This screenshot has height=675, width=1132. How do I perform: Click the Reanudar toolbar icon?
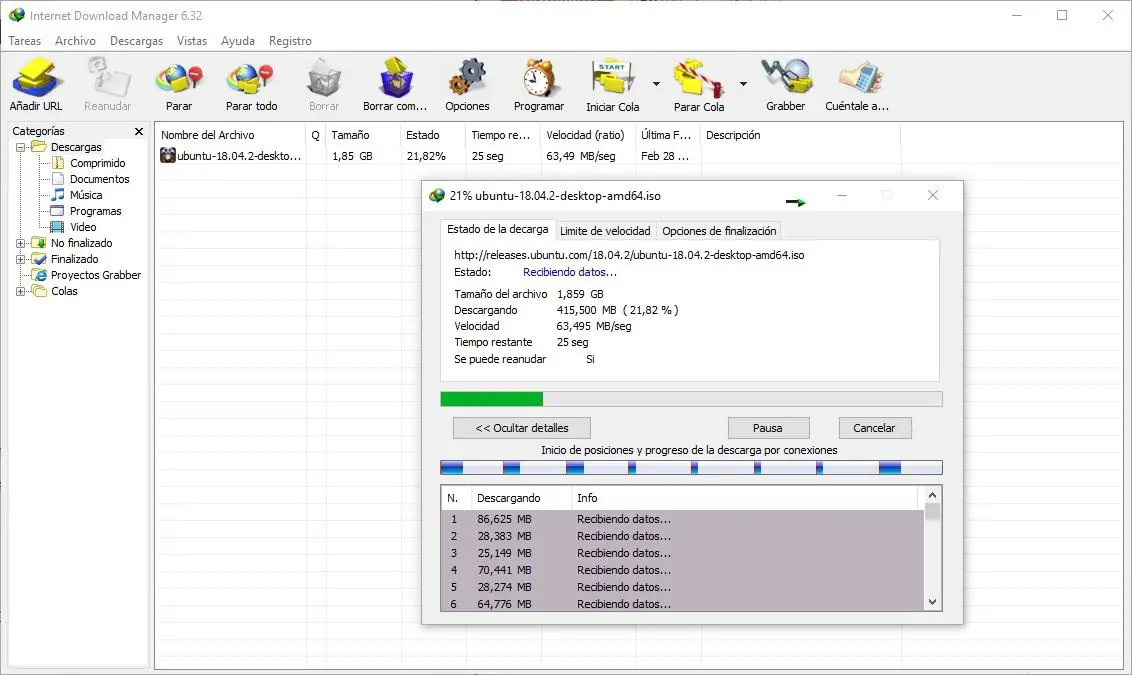click(x=108, y=78)
